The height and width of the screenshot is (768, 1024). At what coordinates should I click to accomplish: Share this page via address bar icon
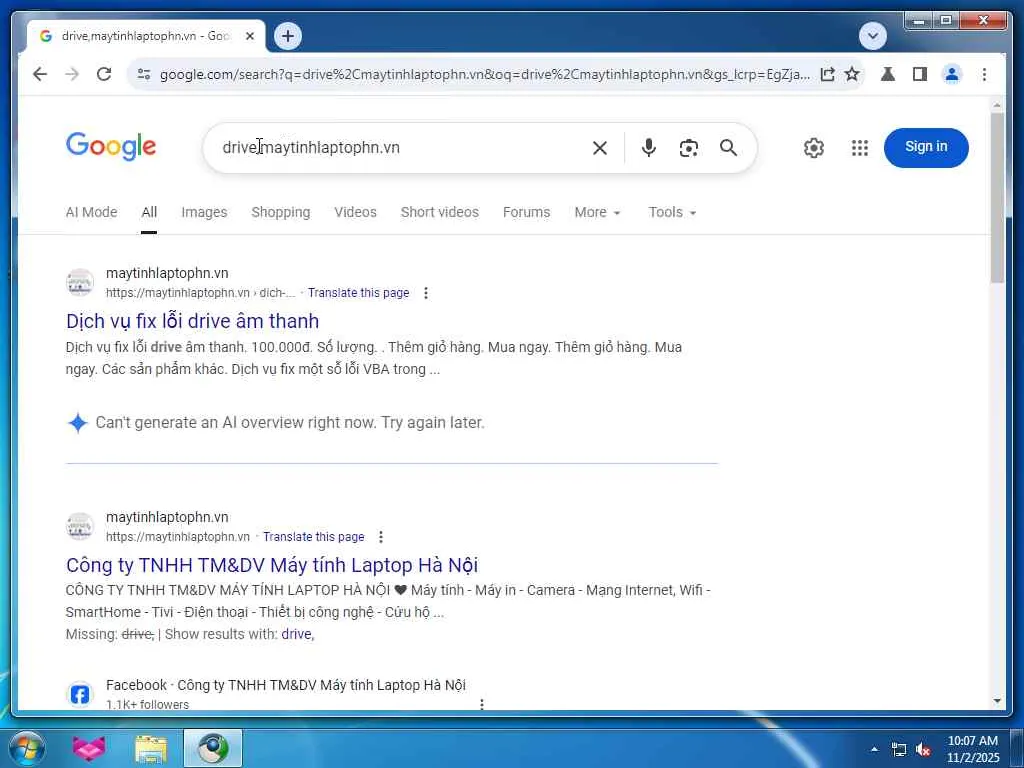click(827, 74)
